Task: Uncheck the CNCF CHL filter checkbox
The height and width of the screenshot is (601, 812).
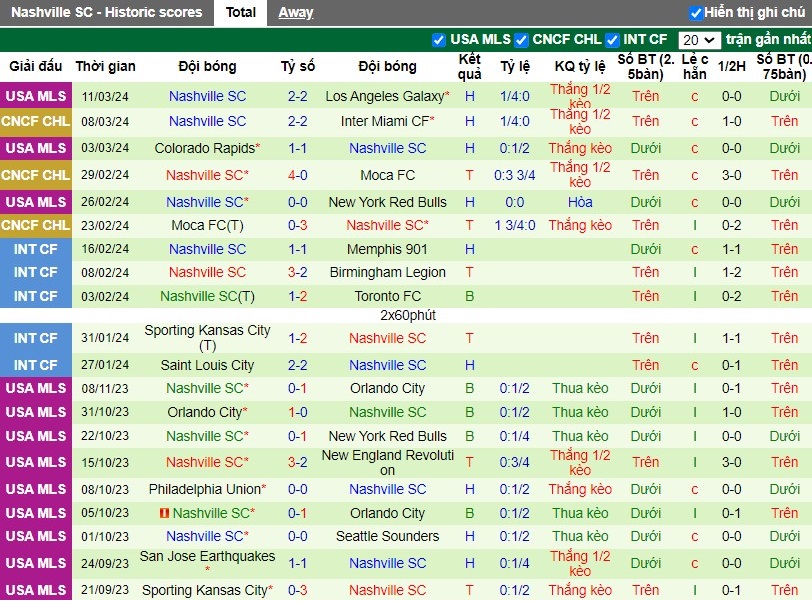Action: 521,40
